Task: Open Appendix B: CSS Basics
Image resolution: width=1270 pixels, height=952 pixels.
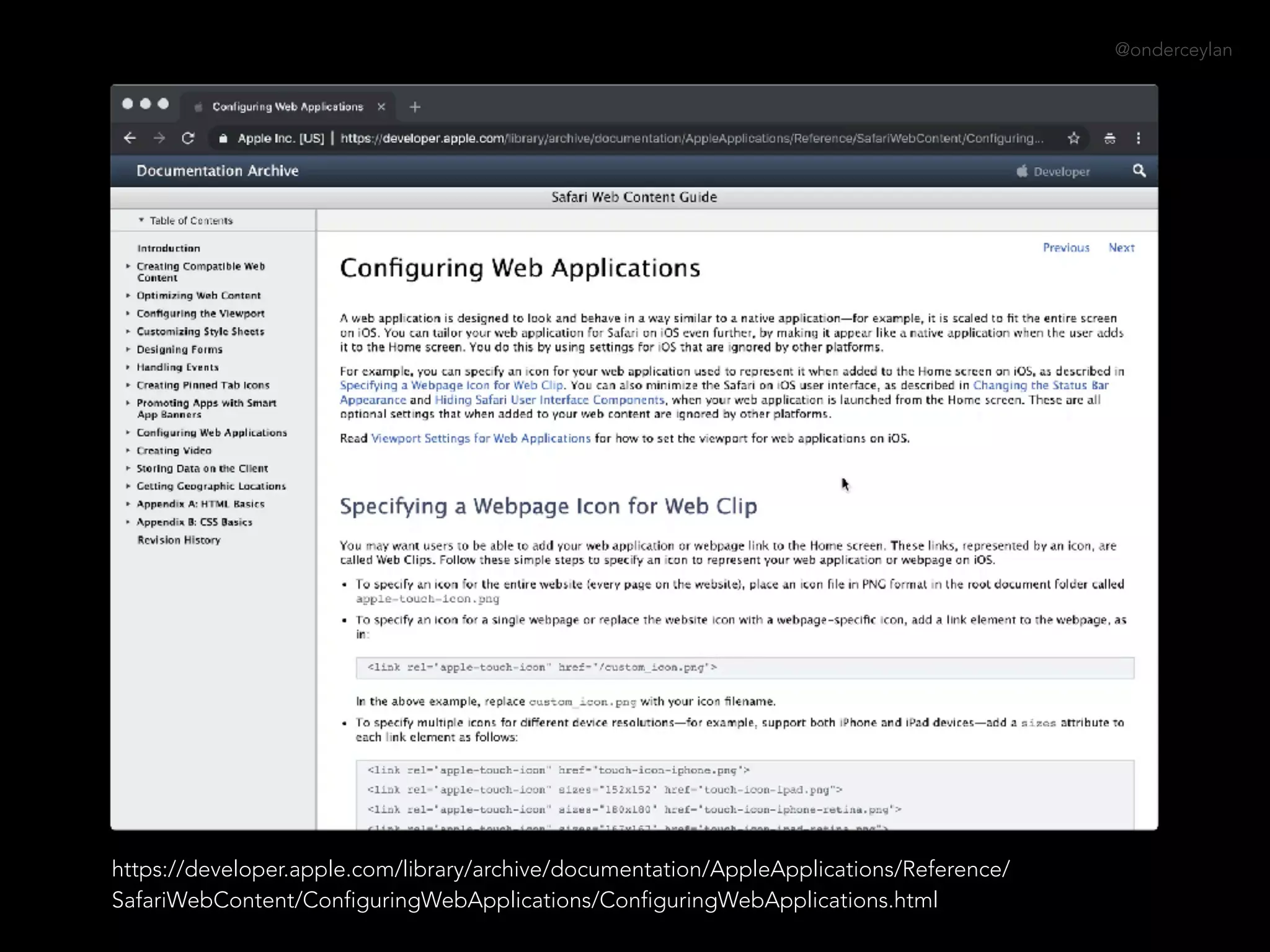Action: point(195,522)
